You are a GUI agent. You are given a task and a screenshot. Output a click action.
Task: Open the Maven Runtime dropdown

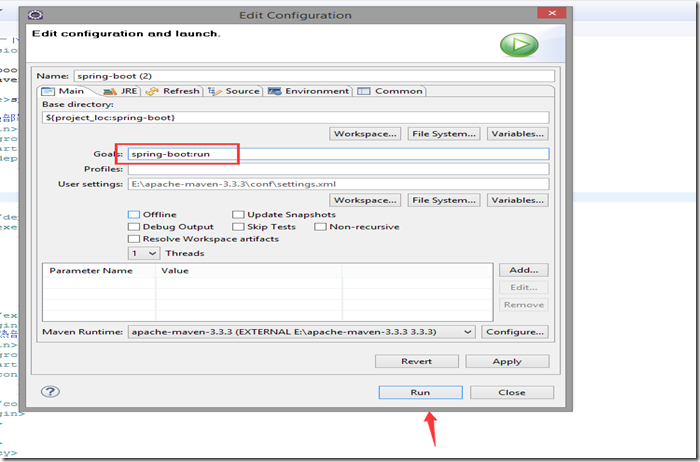click(302, 332)
